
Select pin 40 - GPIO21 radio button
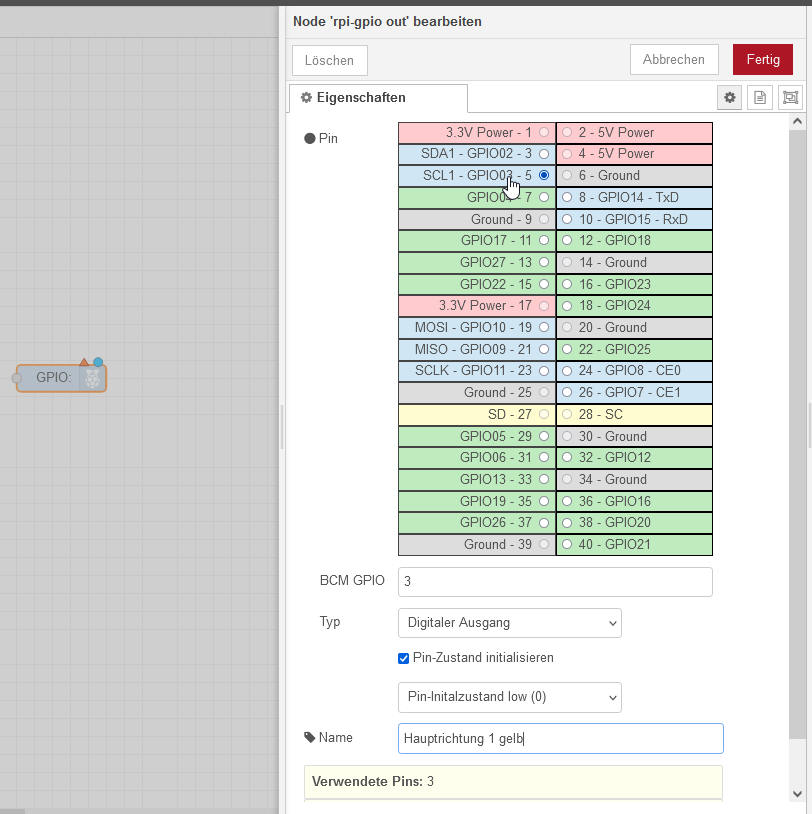click(567, 545)
